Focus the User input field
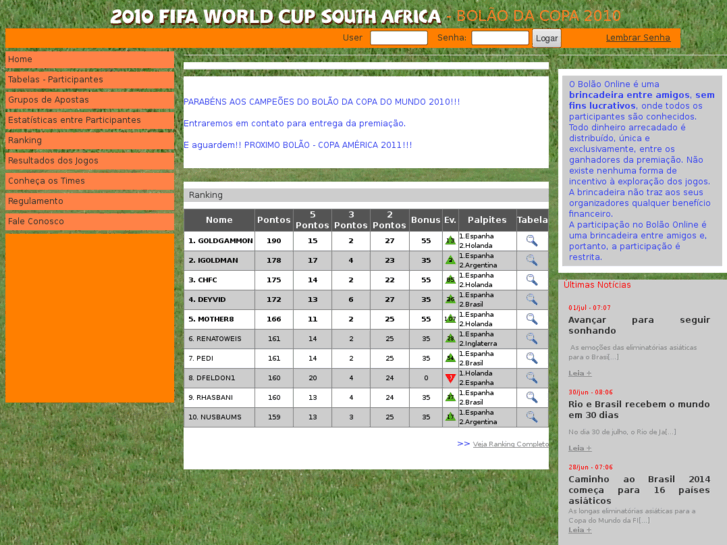 tap(399, 38)
